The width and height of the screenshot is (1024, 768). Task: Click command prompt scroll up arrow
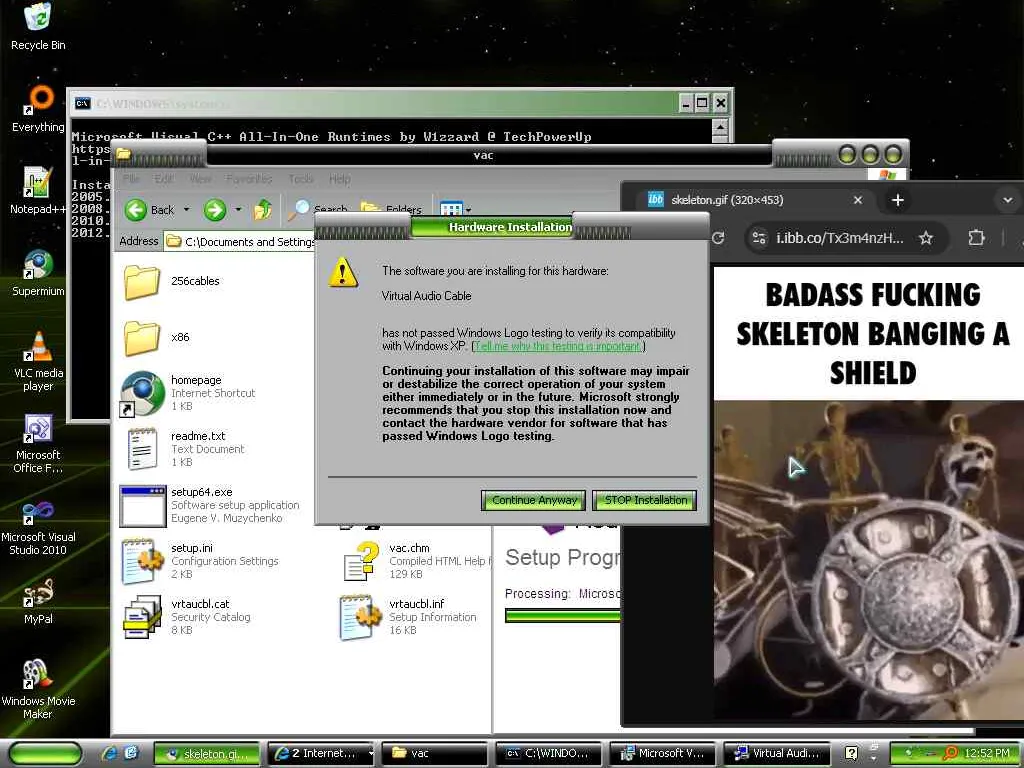(x=720, y=127)
